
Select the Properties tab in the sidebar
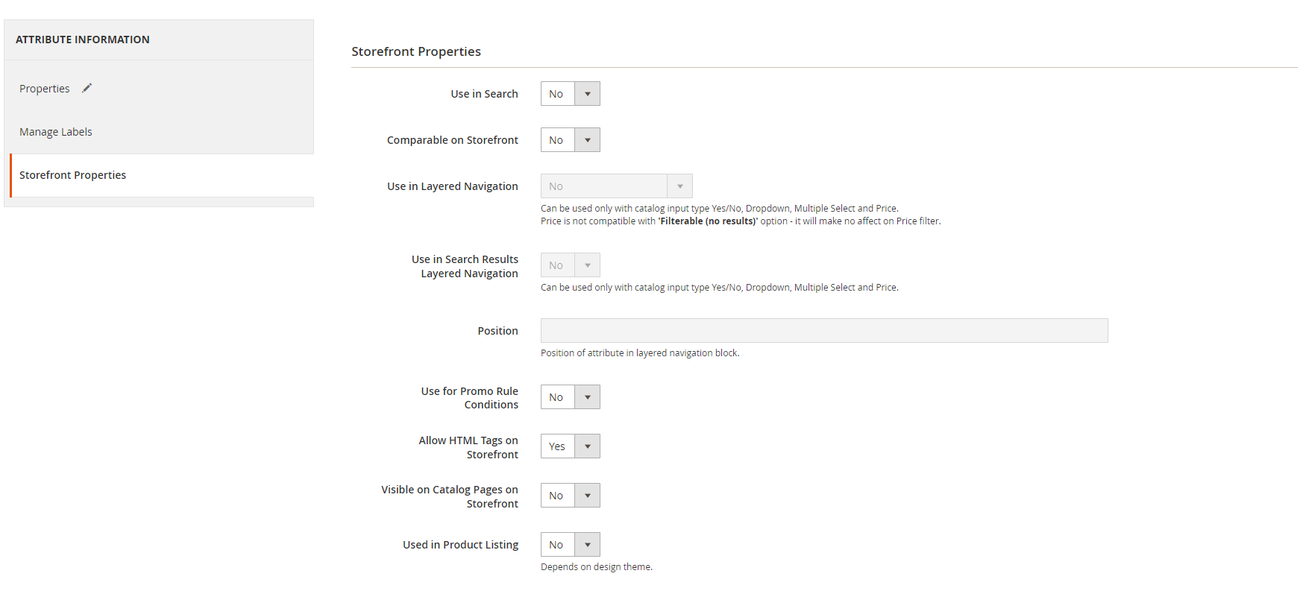pyautogui.click(x=43, y=88)
